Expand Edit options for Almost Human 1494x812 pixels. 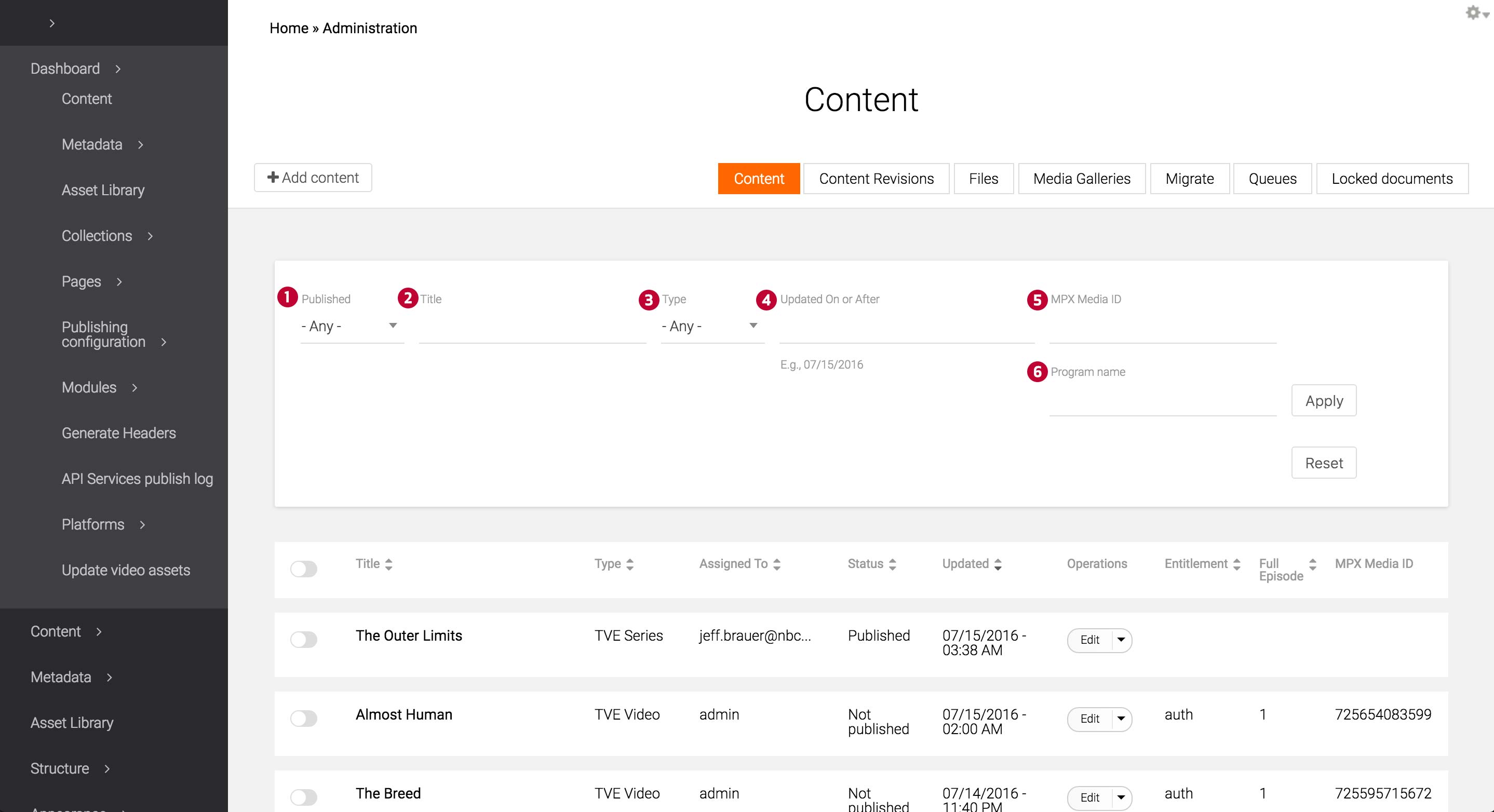[1121, 719]
